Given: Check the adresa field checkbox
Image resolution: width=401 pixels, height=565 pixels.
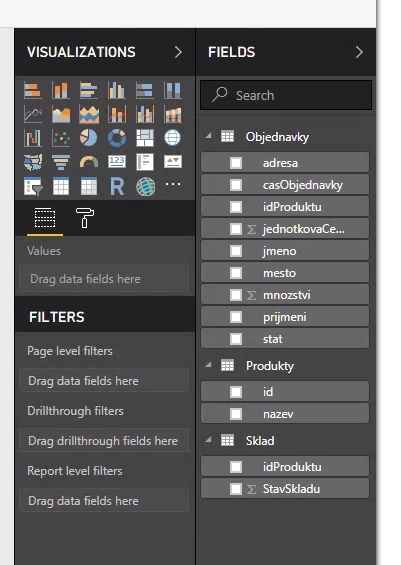Looking at the screenshot, I should [236, 163].
